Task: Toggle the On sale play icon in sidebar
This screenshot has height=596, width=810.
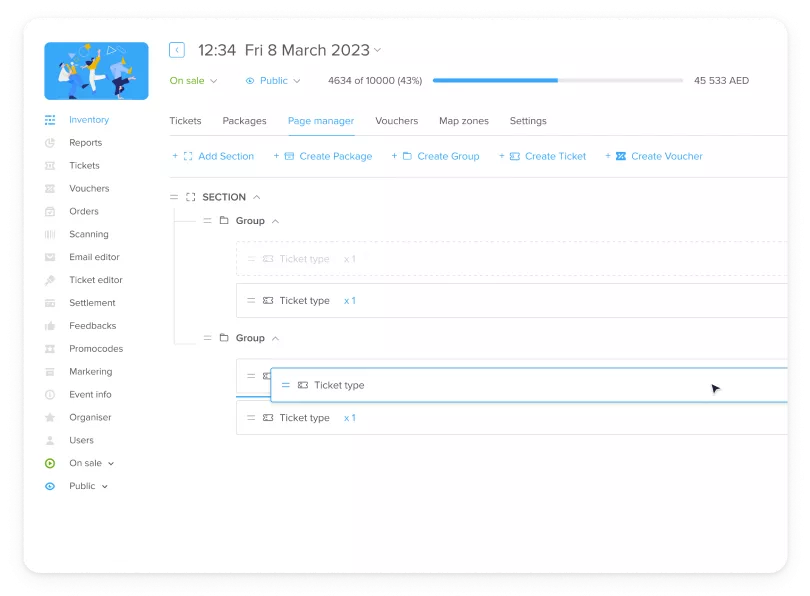Action: tap(50, 463)
